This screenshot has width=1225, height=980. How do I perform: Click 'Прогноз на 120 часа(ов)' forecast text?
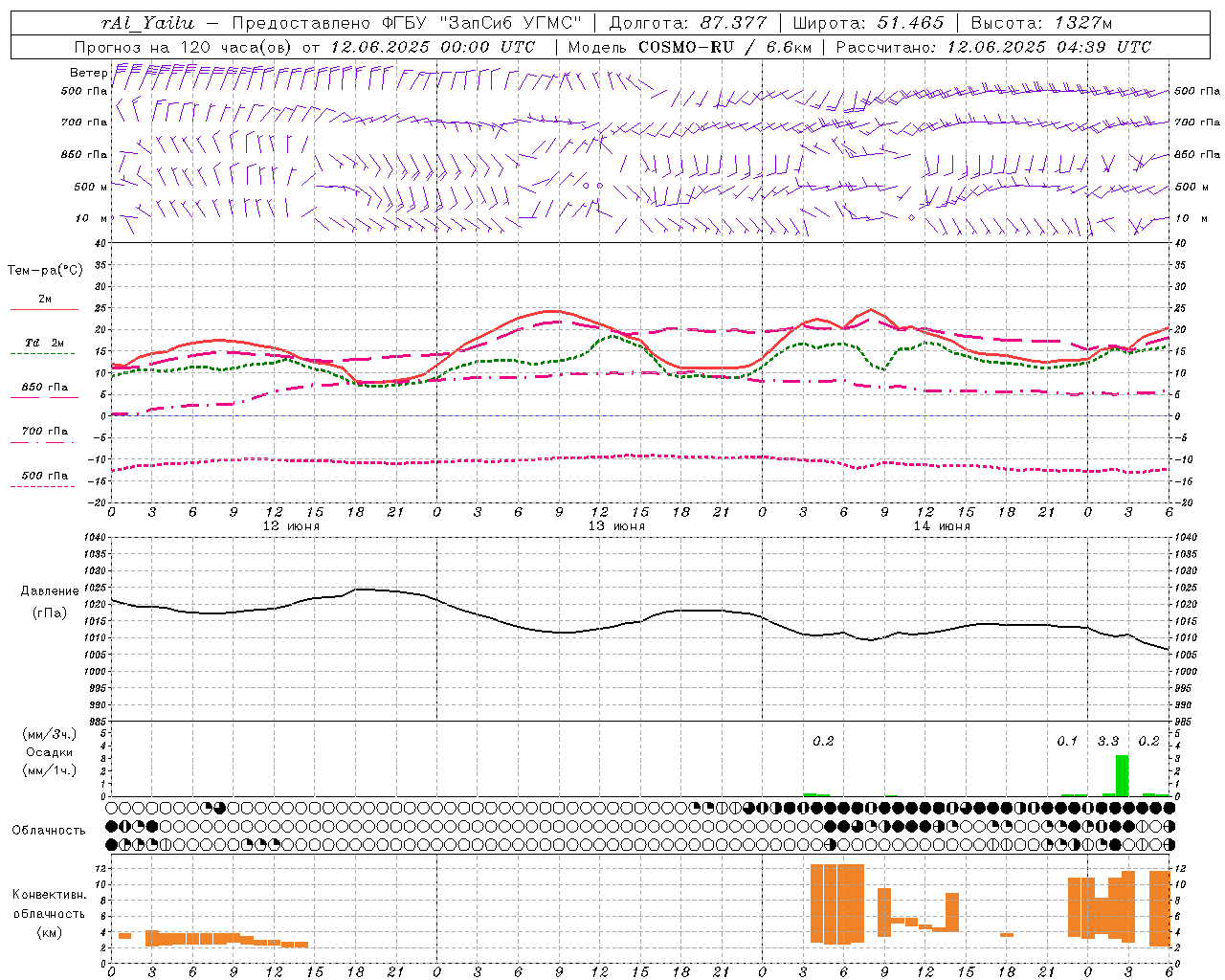click(x=185, y=47)
